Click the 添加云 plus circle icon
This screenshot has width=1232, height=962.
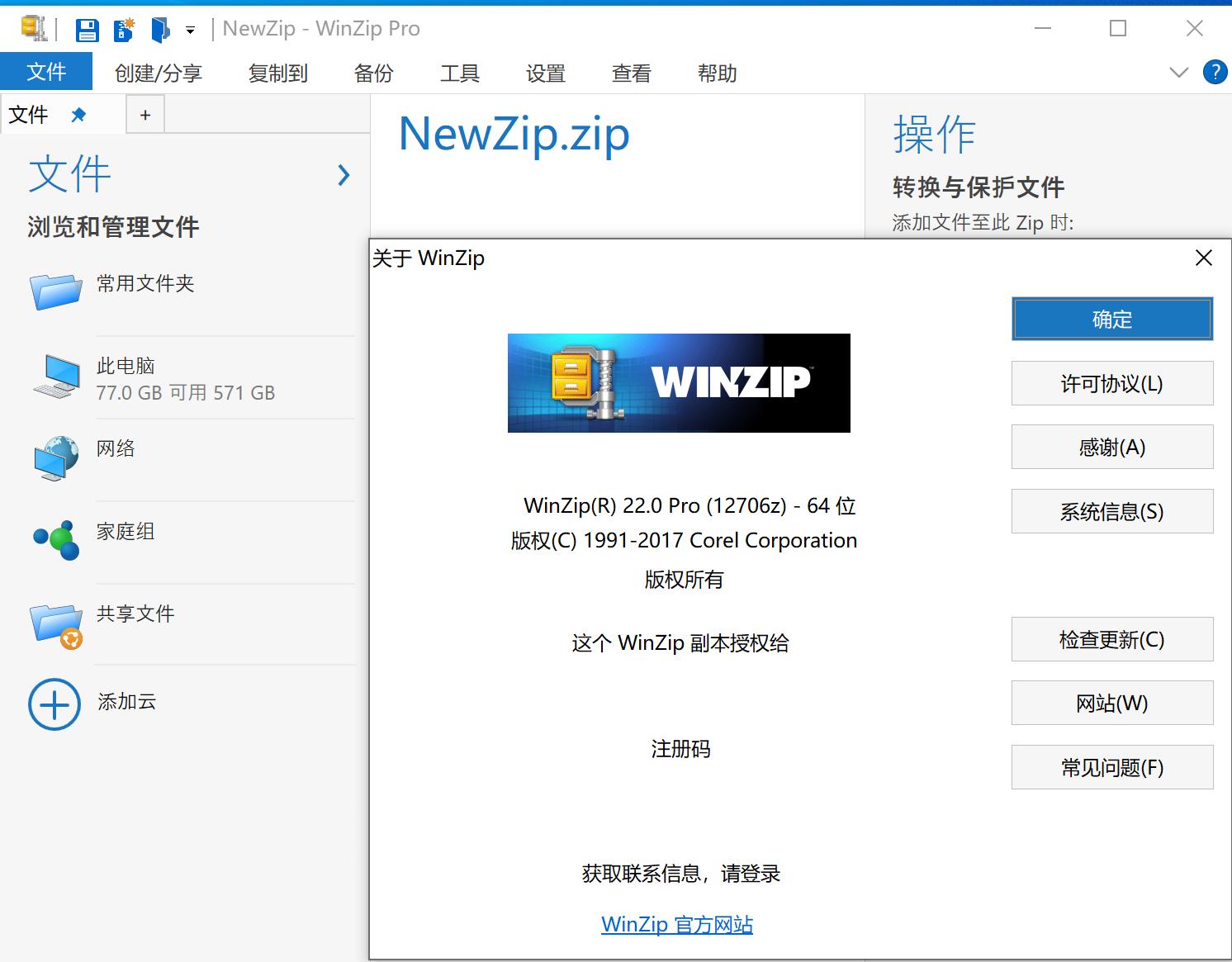pos(54,704)
